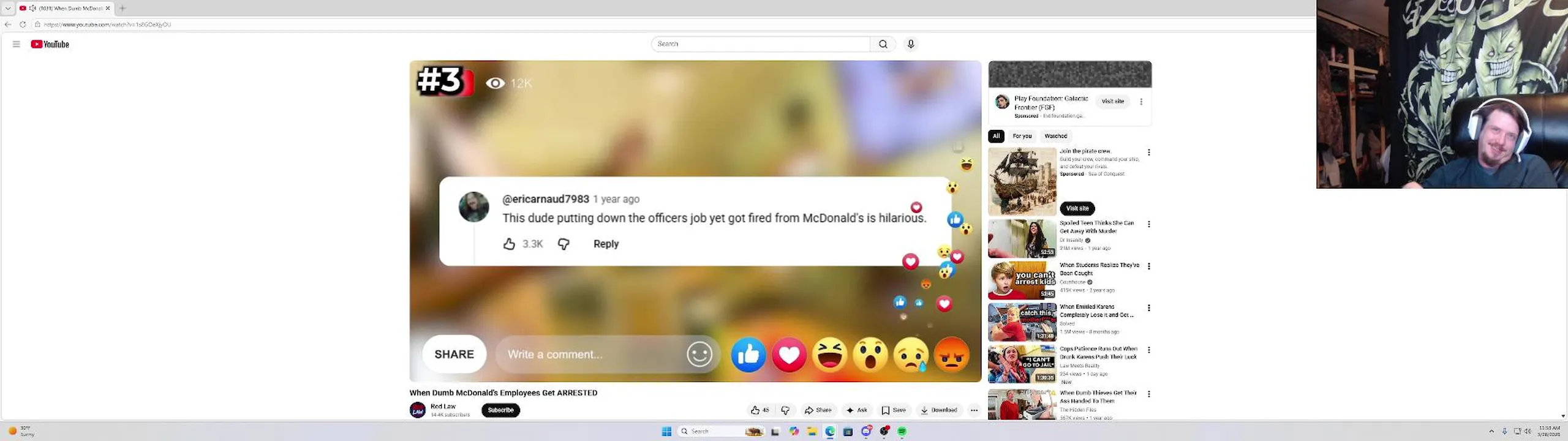Click the @ericarnaud7983 commenter avatar
The image size is (1568, 441).
coord(474,207)
